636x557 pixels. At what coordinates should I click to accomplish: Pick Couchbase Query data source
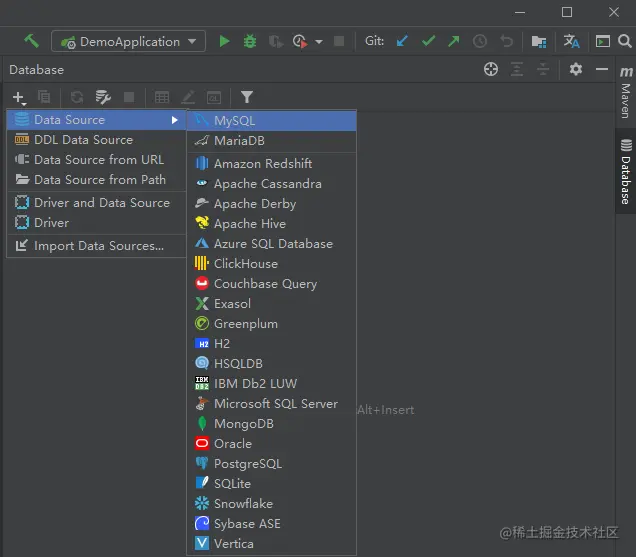[272, 284]
